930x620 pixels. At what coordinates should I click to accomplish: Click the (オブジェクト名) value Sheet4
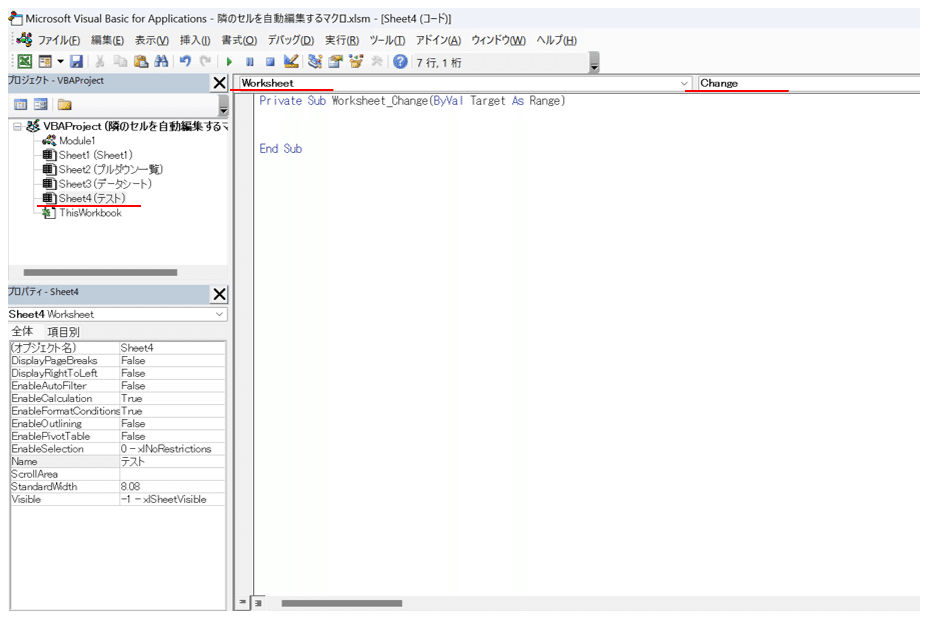click(172, 348)
